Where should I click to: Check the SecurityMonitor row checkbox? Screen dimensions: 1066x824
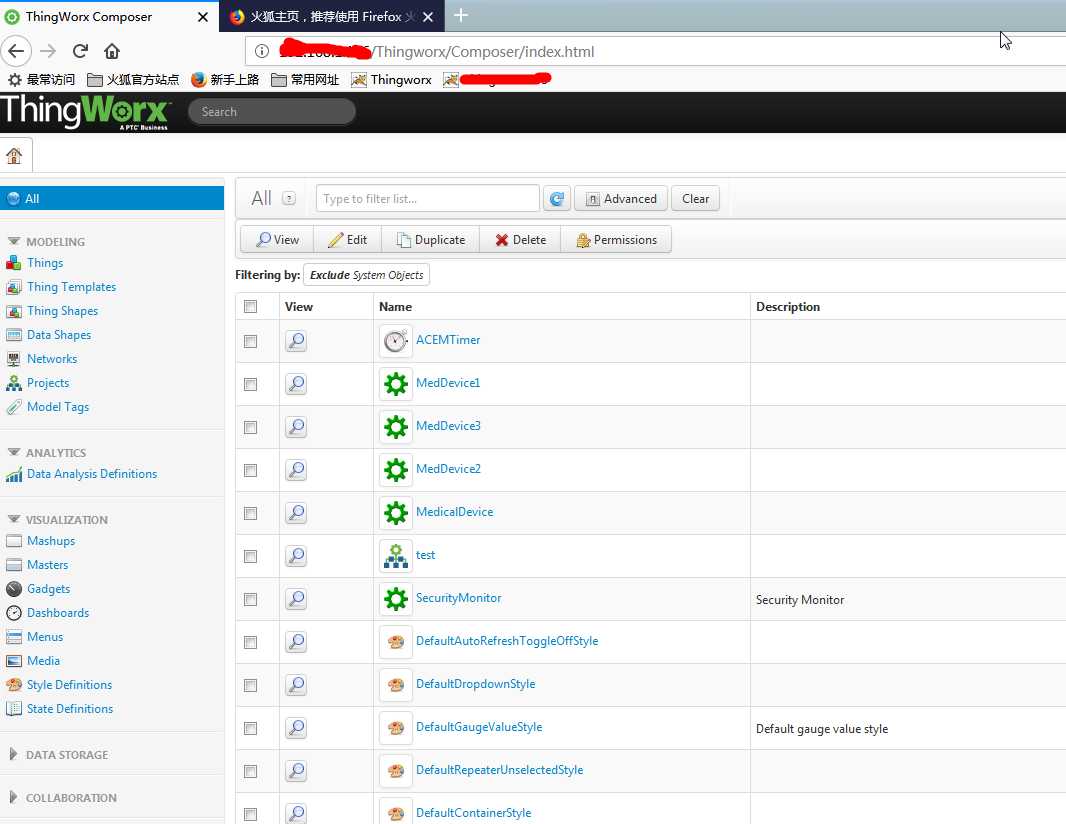[x=251, y=599]
